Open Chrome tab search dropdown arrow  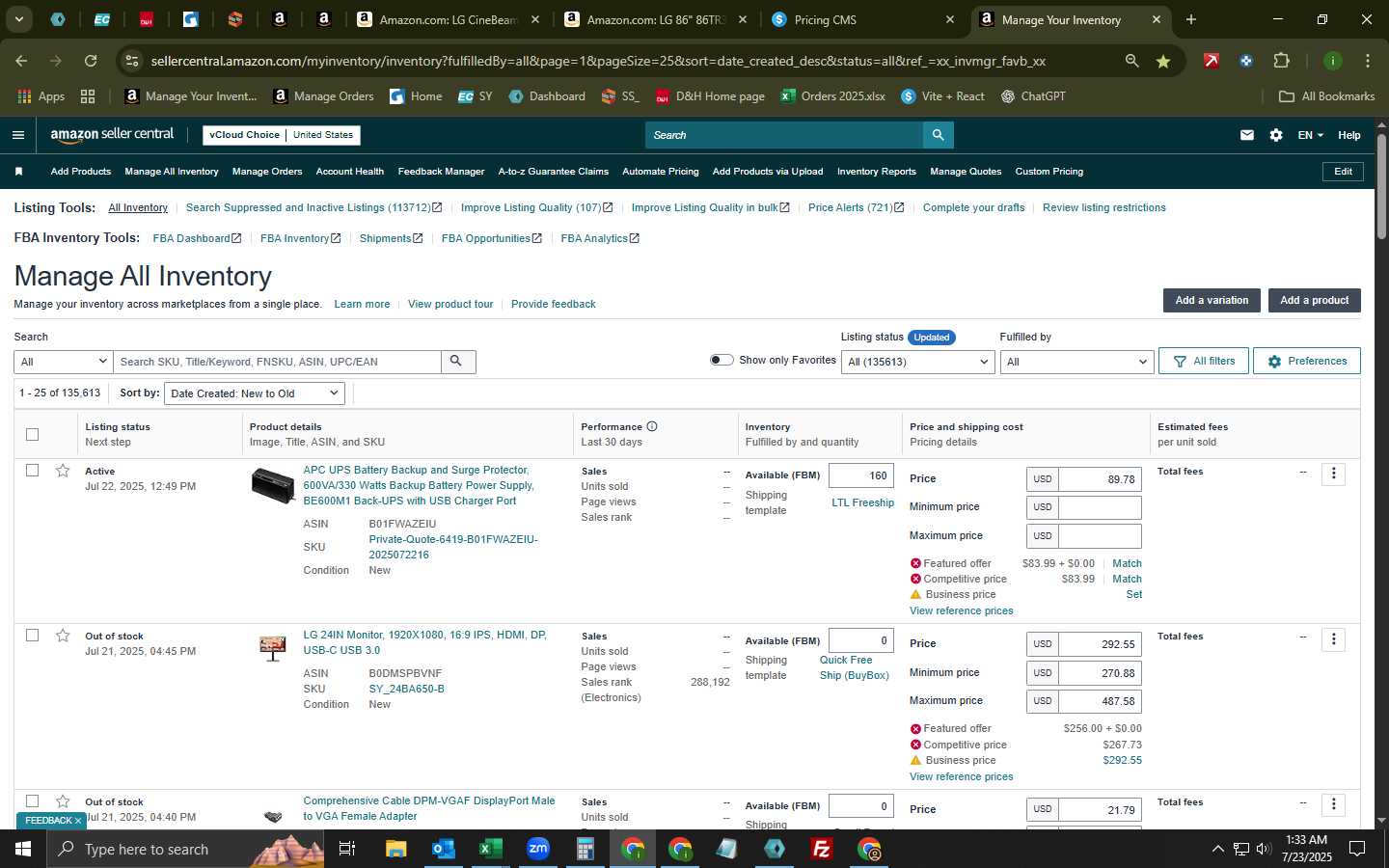tap(18, 19)
